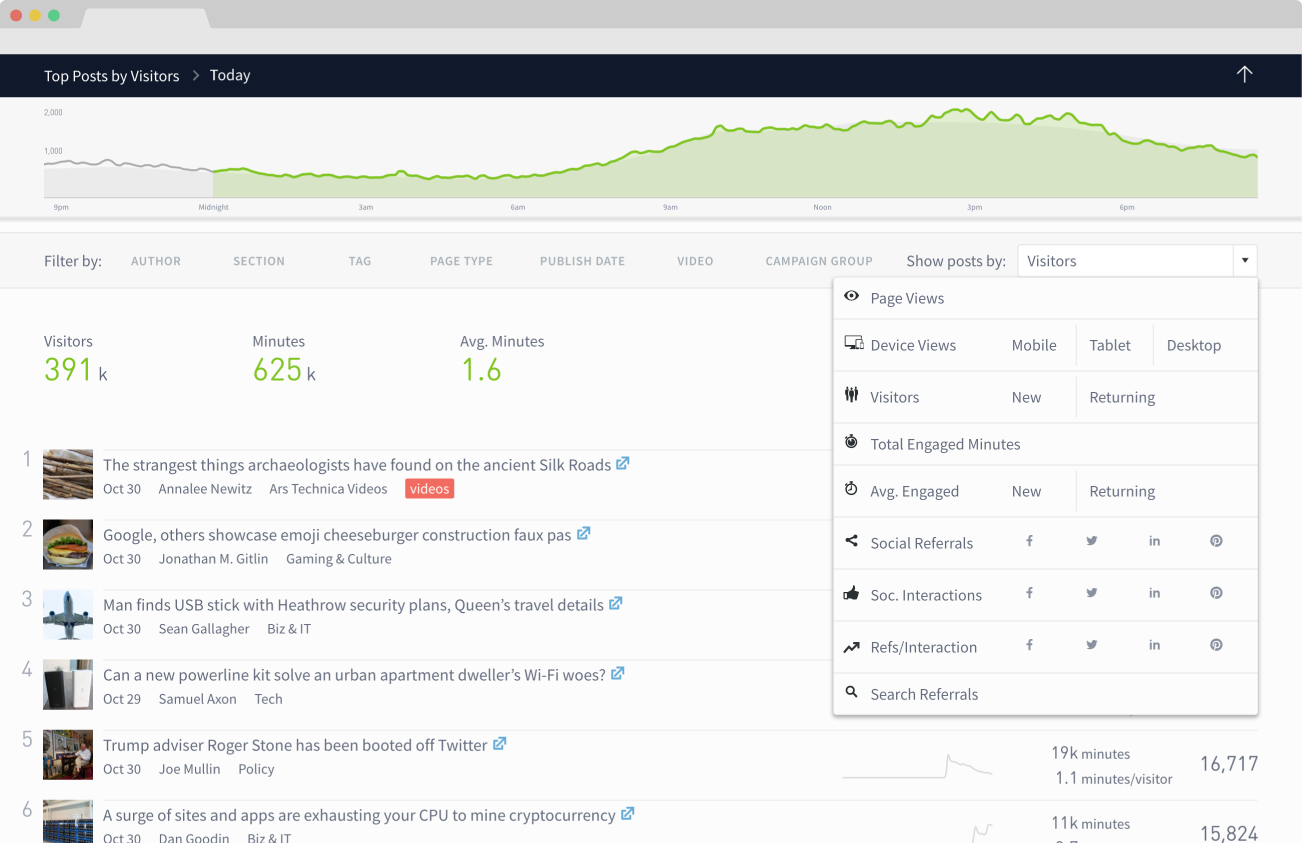
Task: Click the Twitter icon in Soc. Interactions row
Action: (x=1091, y=593)
